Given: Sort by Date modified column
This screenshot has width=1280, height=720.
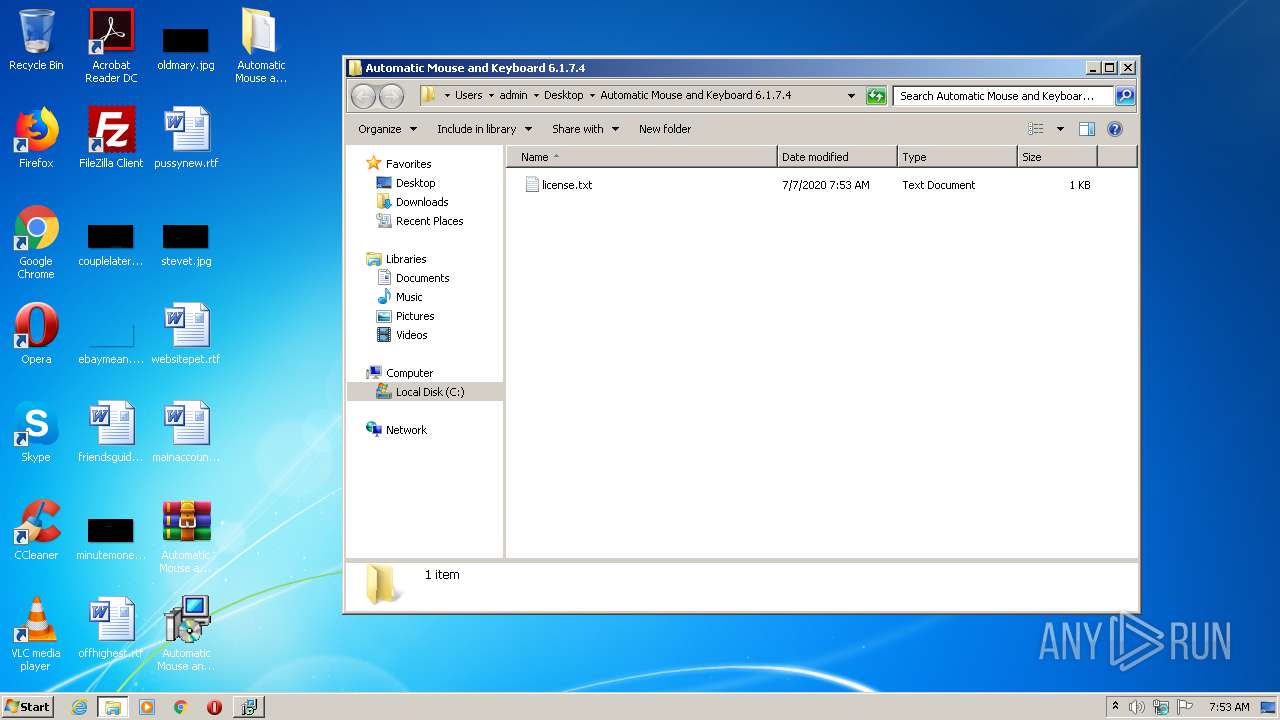Looking at the screenshot, I should pyautogui.click(x=837, y=157).
